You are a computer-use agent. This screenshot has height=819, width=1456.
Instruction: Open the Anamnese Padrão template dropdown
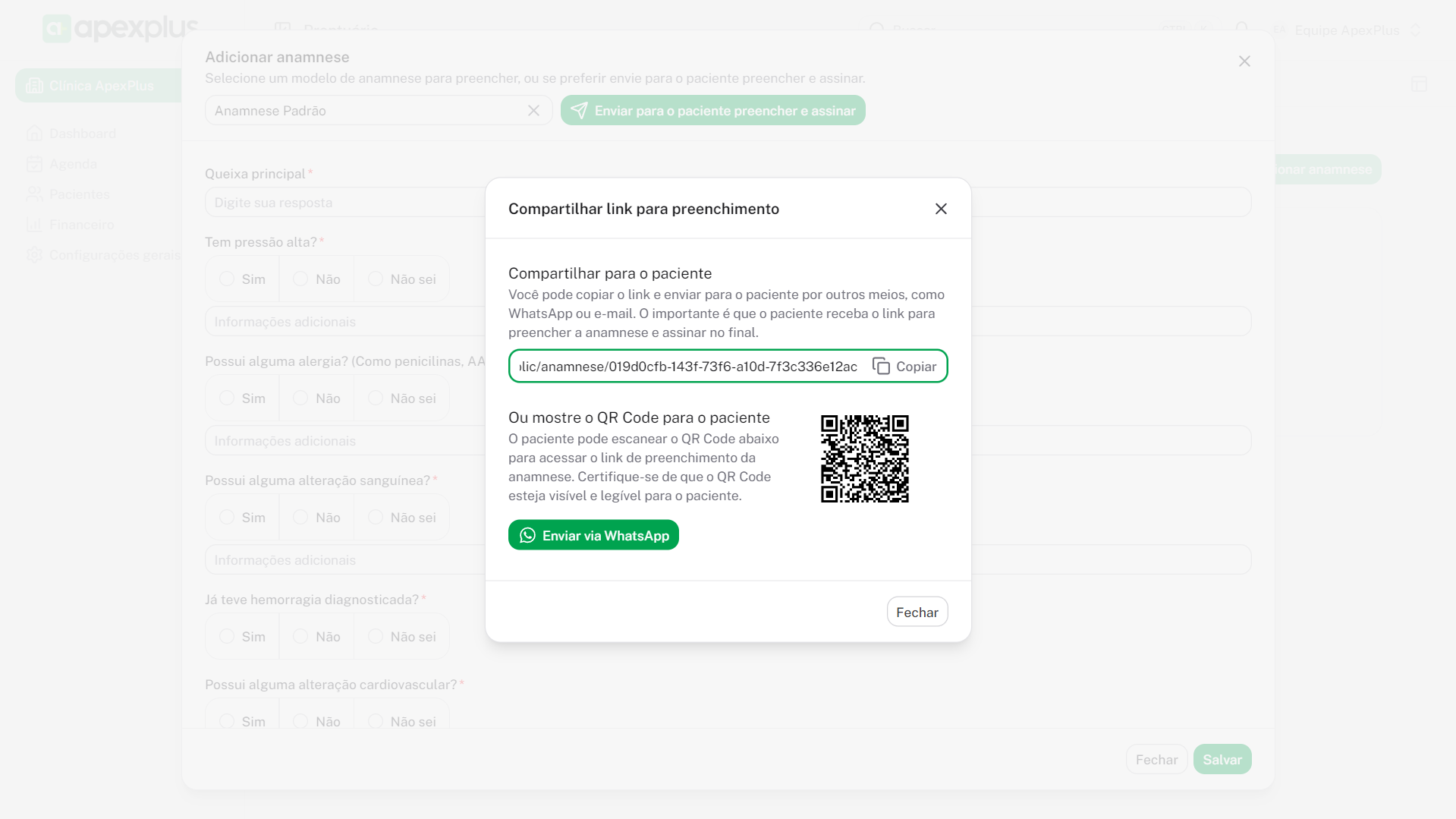364,111
